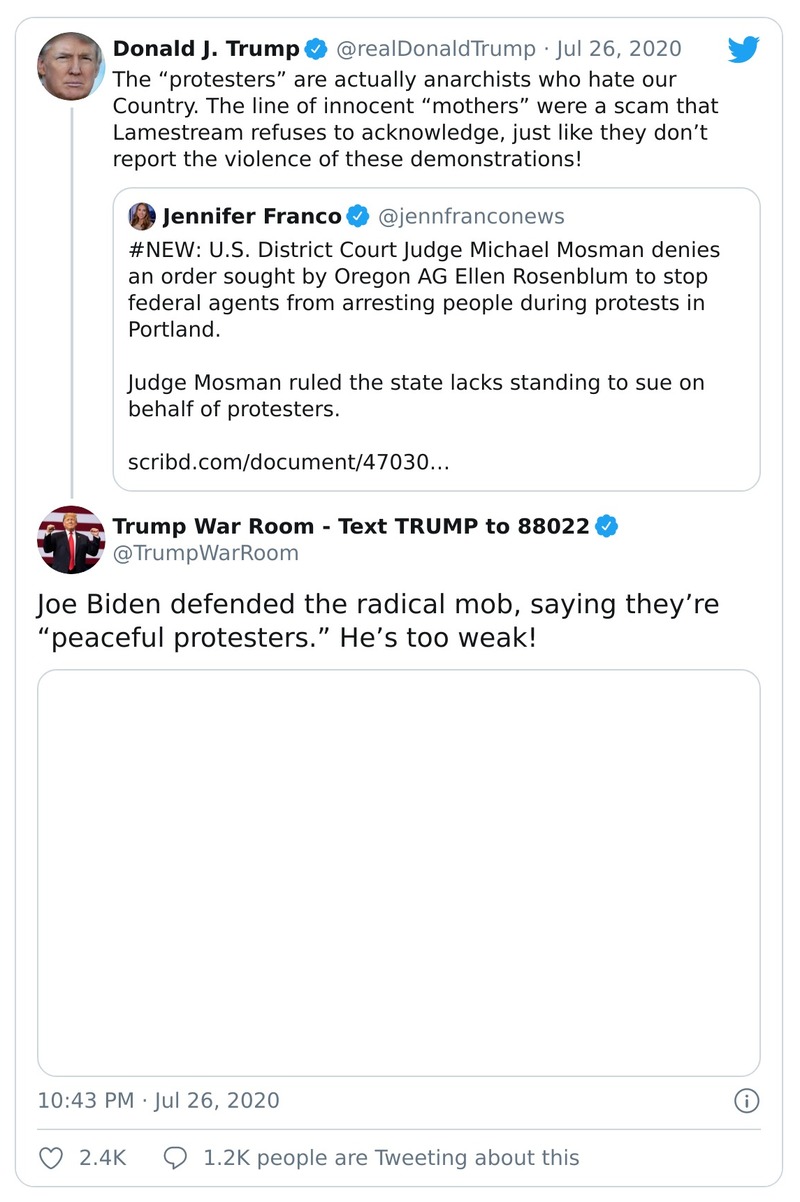Visit the @realDonaldTrump handle
The height and width of the screenshot is (1202, 800).
[435, 48]
